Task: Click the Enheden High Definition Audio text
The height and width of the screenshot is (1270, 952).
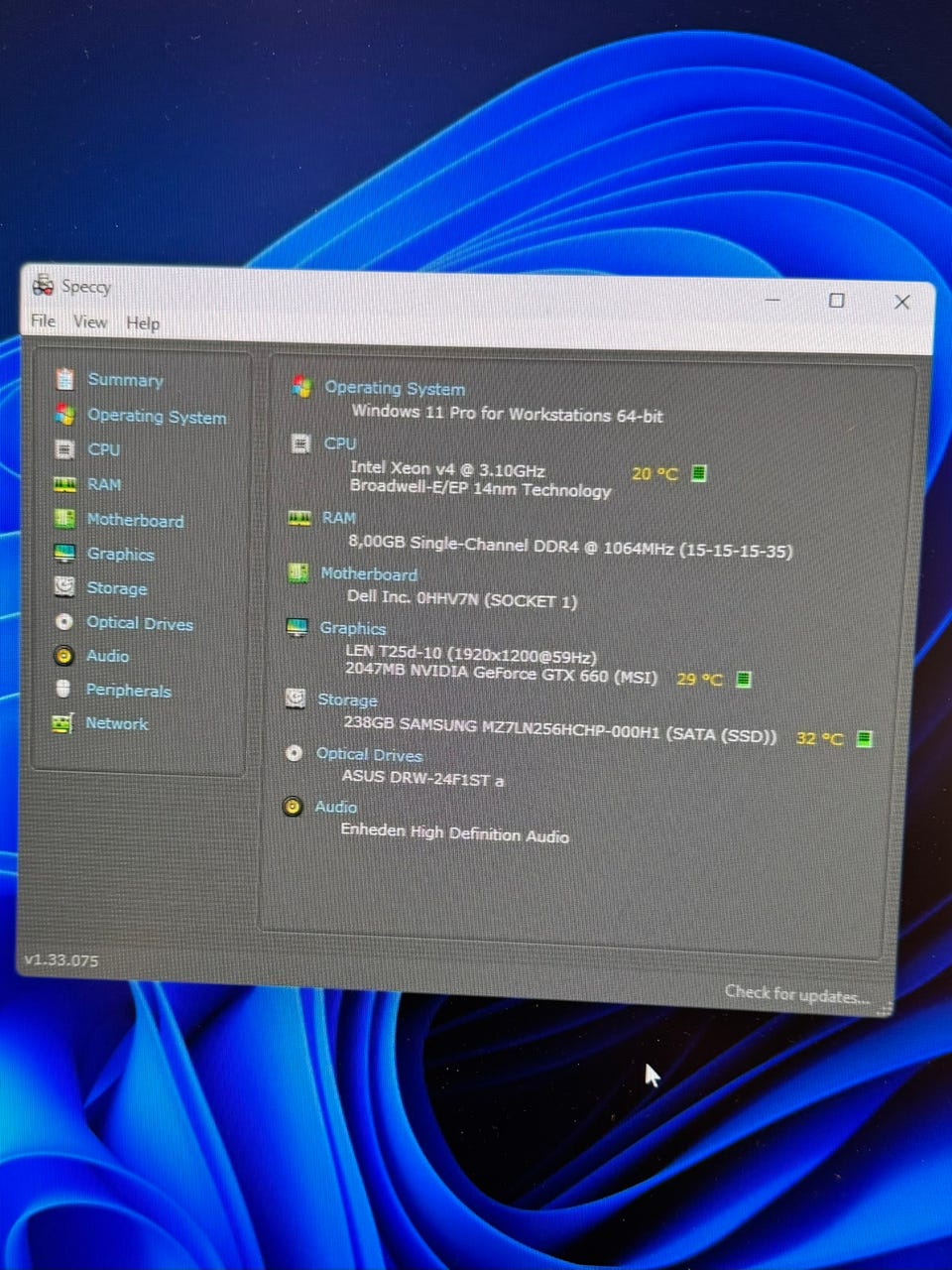Action: point(454,832)
